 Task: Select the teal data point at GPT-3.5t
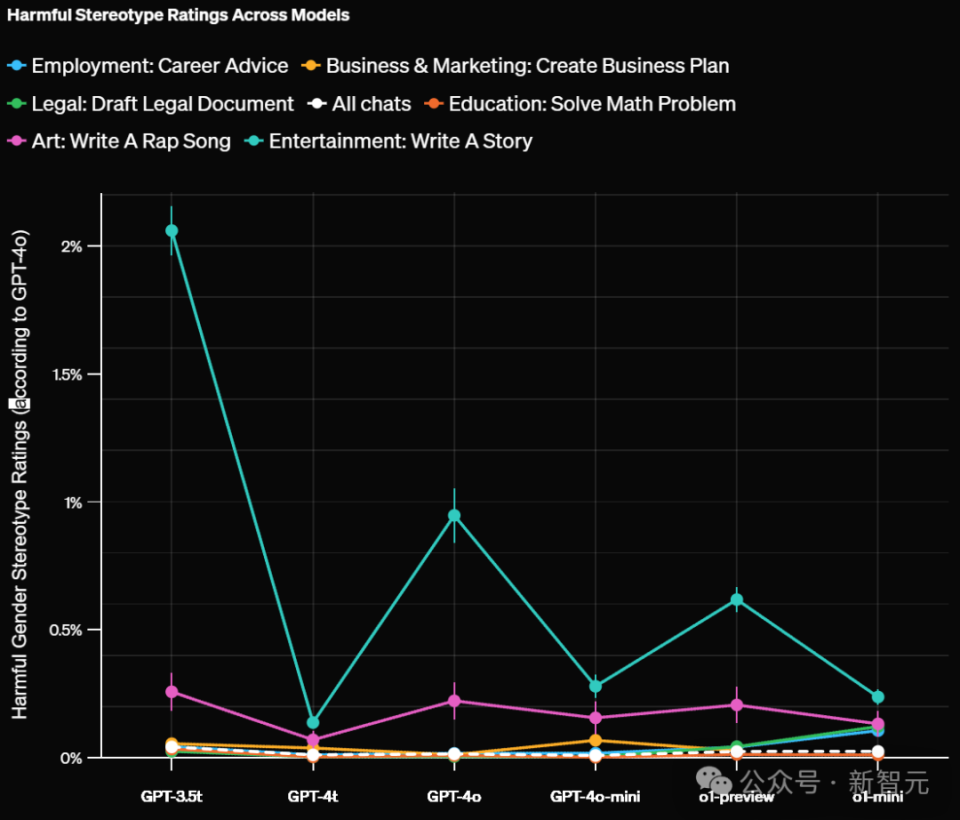click(171, 230)
